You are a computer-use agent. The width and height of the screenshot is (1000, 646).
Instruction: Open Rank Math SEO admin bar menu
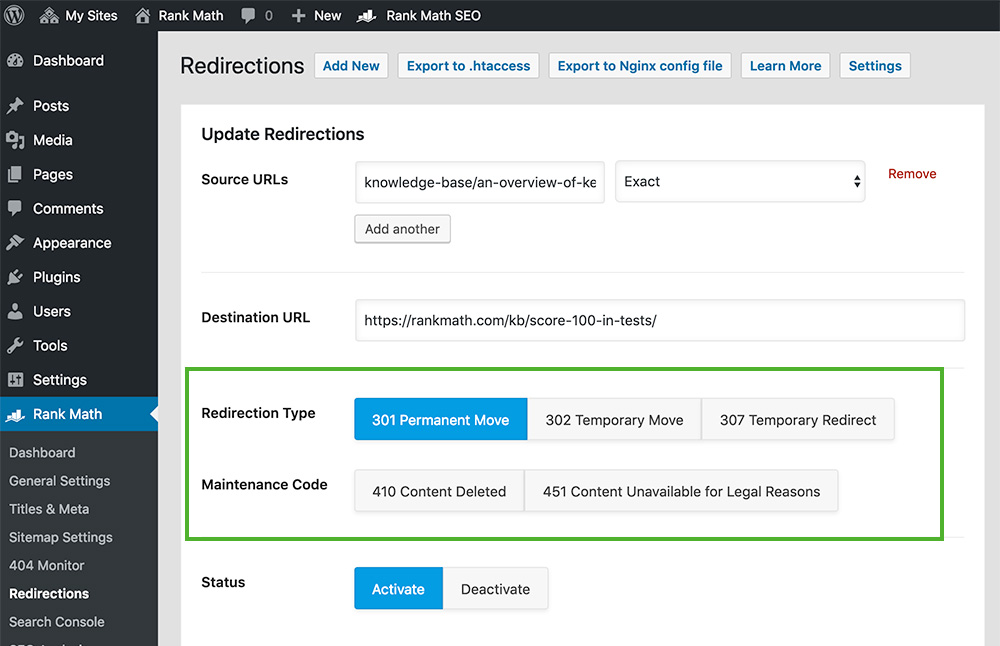pos(419,15)
